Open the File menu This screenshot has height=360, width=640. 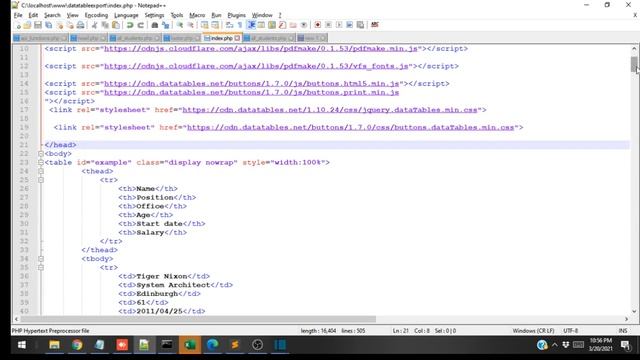[18, 15]
